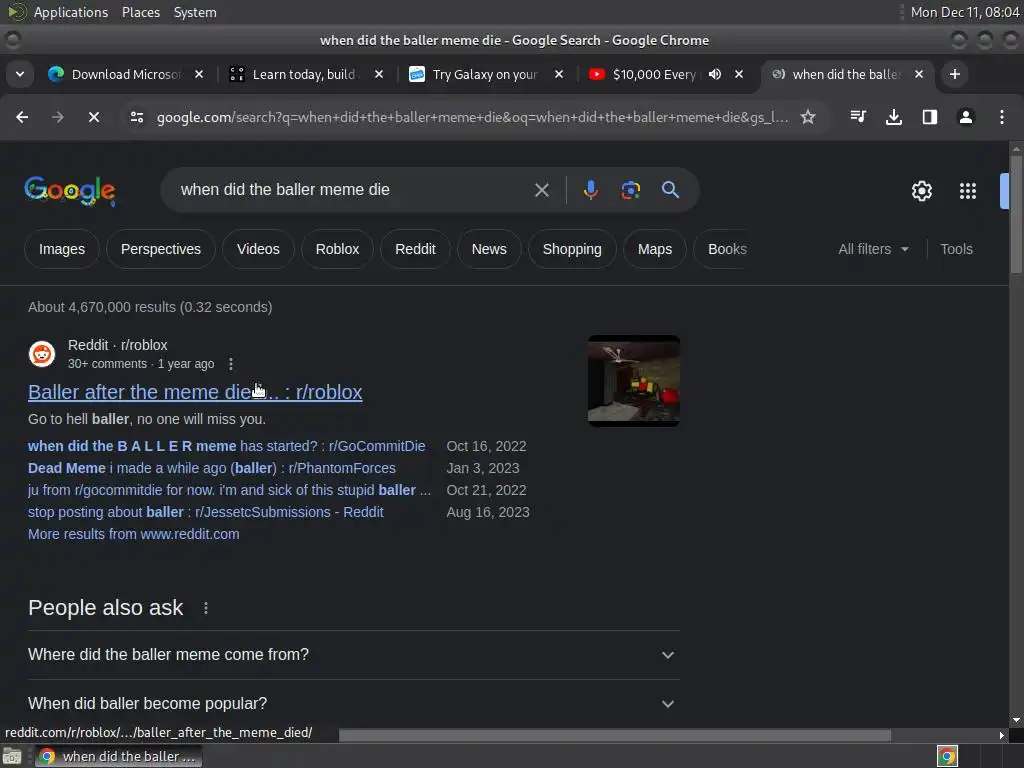Click the address bar URL
1024x768 pixels.
click(472, 117)
